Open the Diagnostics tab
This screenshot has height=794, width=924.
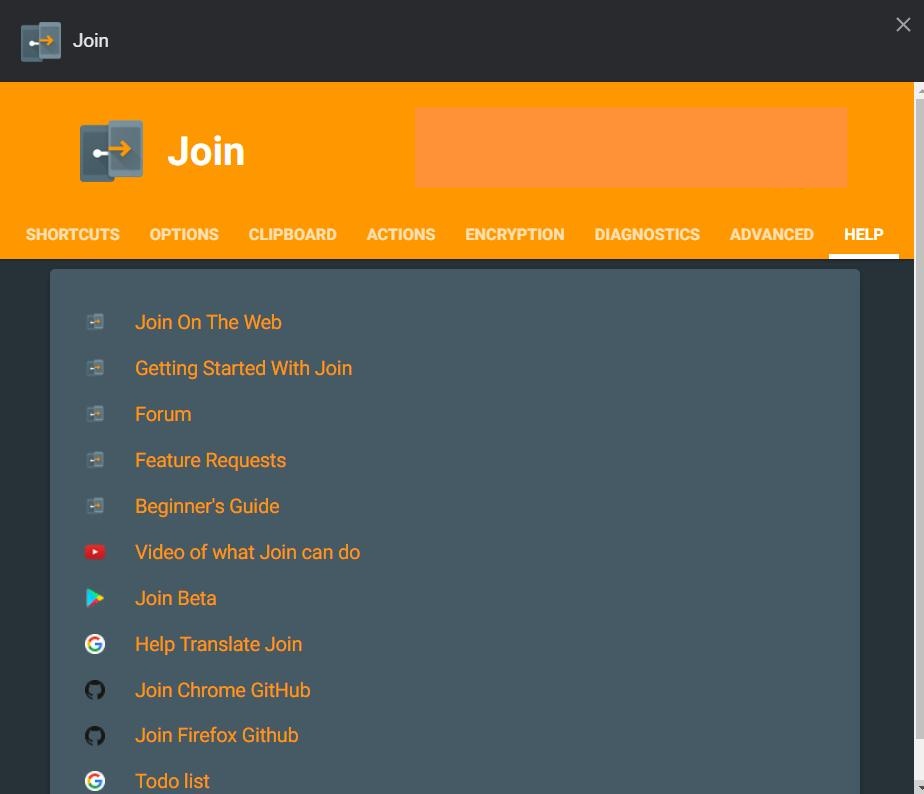click(647, 234)
